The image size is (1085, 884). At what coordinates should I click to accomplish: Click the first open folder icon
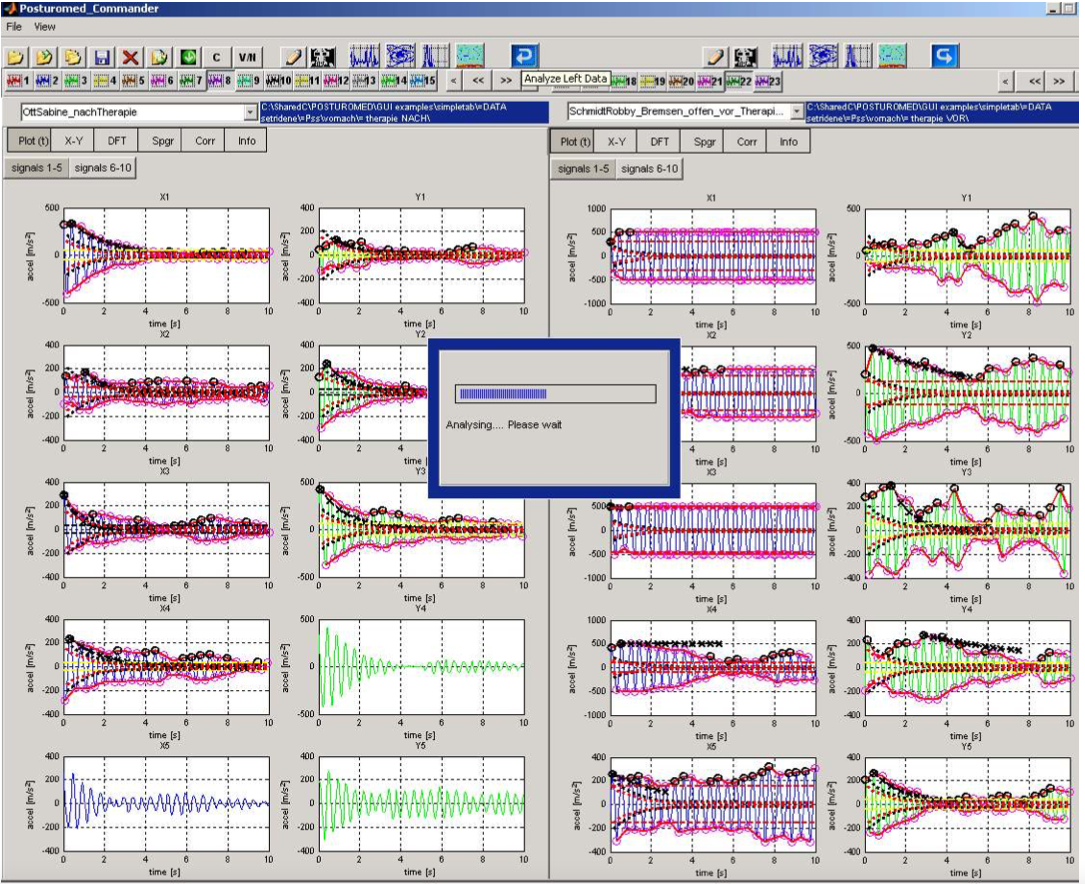point(17,56)
